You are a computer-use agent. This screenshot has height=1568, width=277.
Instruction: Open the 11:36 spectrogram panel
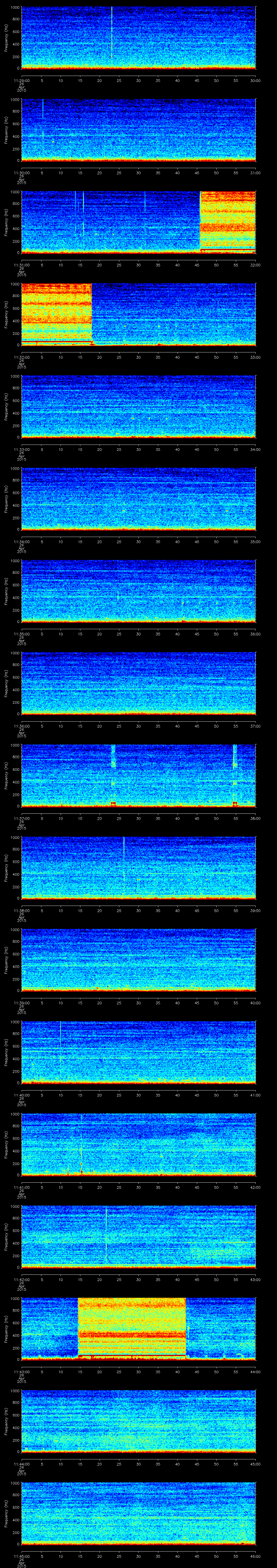point(138,683)
